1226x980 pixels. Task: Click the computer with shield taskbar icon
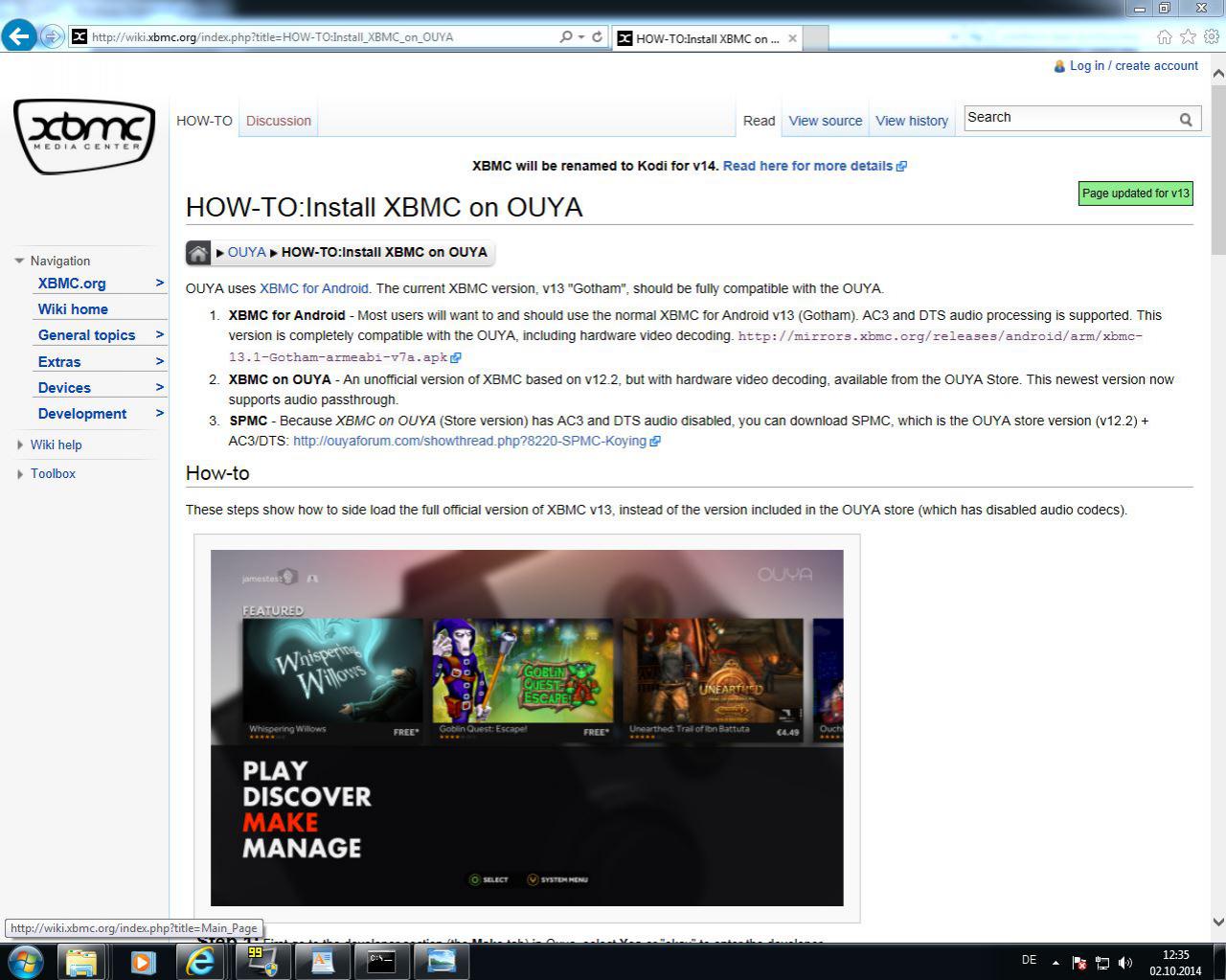261,961
